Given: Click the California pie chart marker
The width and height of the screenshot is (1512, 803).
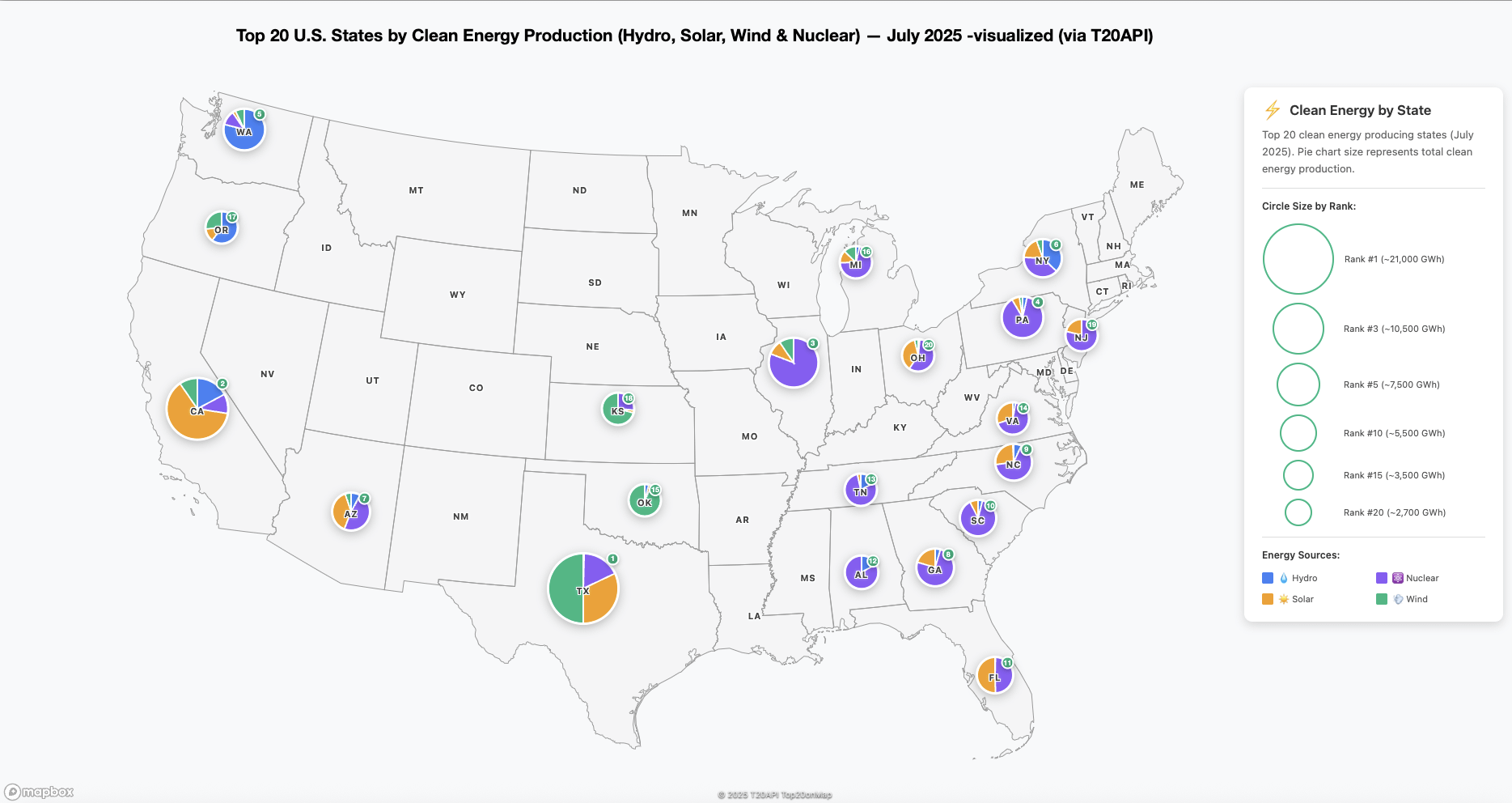Looking at the screenshot, I should coord(197,410).
